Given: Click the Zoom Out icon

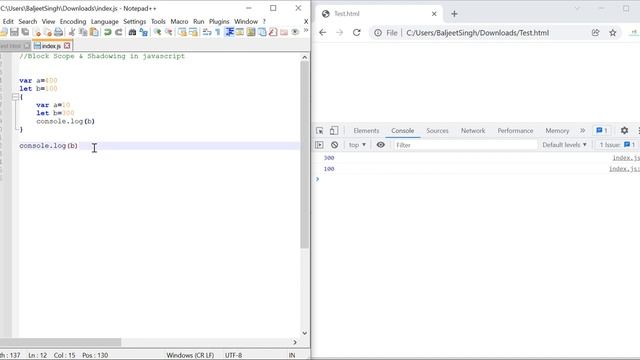Looking at the screenshot, I should [168, 32].
